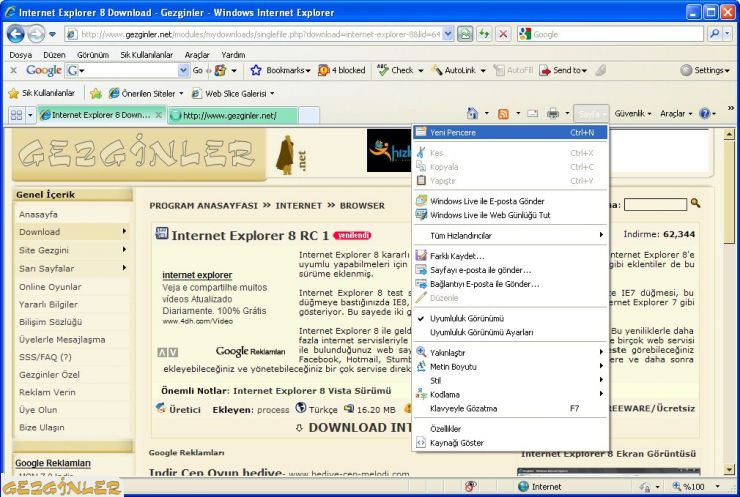740x497 pixels.
Task: Open the Sık Kullanılanlar menu in menu bar
Action: pos(147,55)
